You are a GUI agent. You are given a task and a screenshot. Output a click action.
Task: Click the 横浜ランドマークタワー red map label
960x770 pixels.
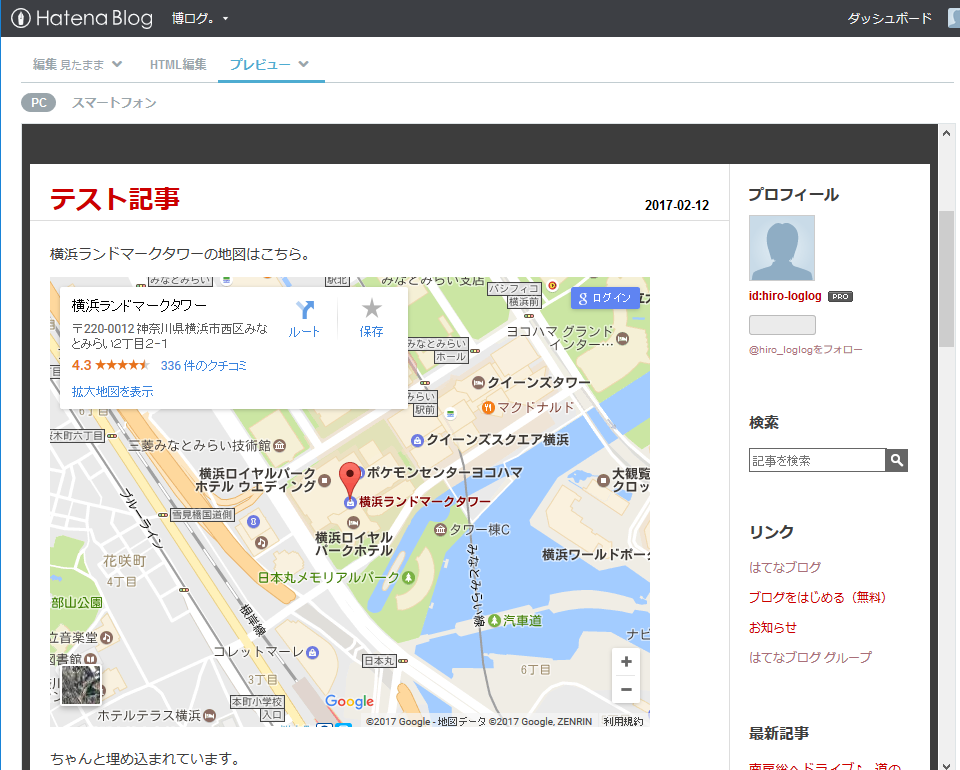pos(425,502)
